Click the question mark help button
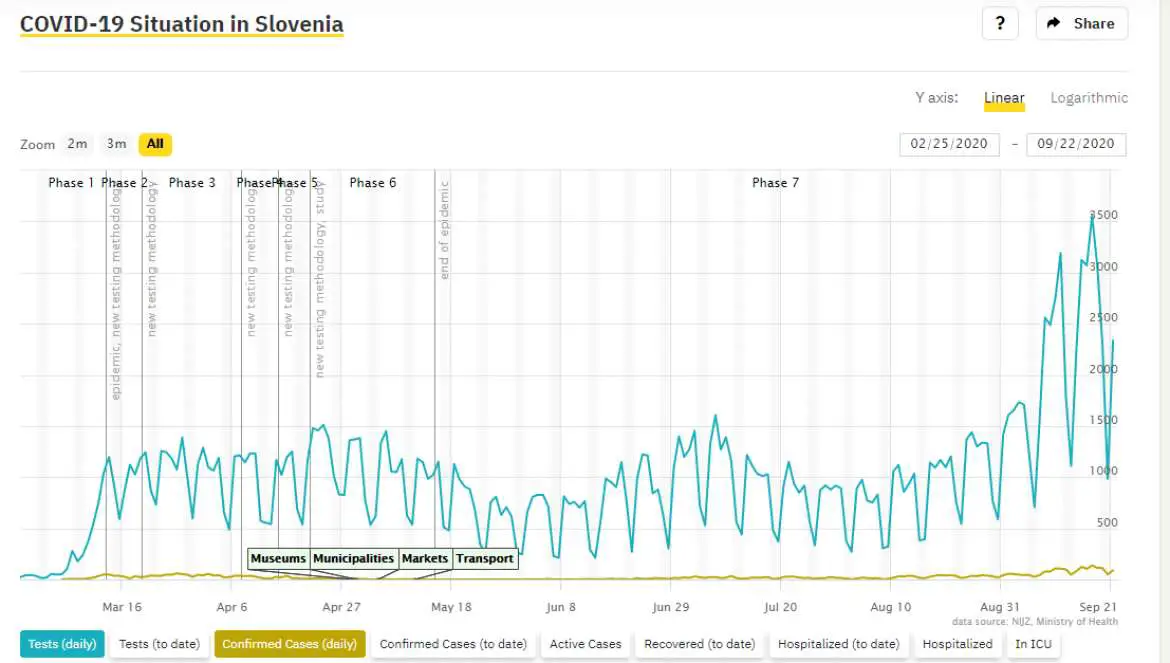Screen dimensions: 1170x663 click(1000, 23)
